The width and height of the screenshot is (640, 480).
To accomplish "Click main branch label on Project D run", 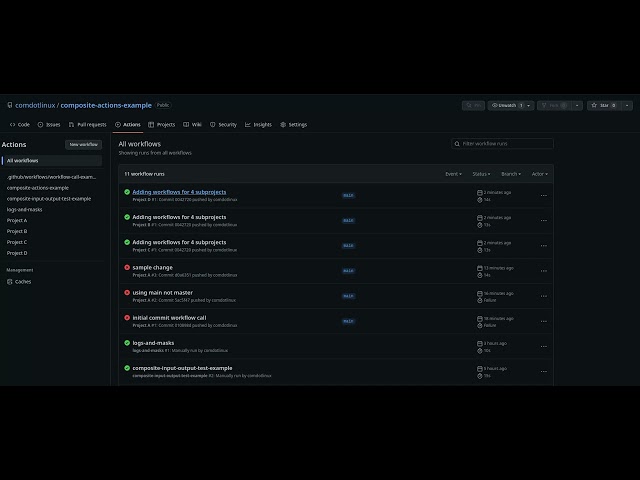I will pos(348,196).
